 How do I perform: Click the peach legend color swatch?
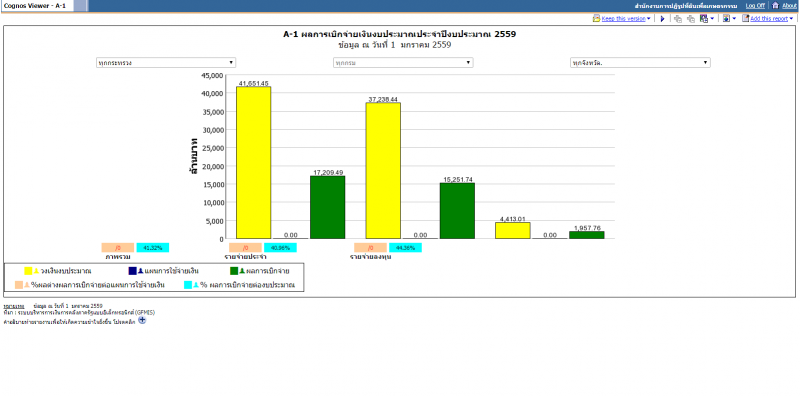tap(19, 285)
